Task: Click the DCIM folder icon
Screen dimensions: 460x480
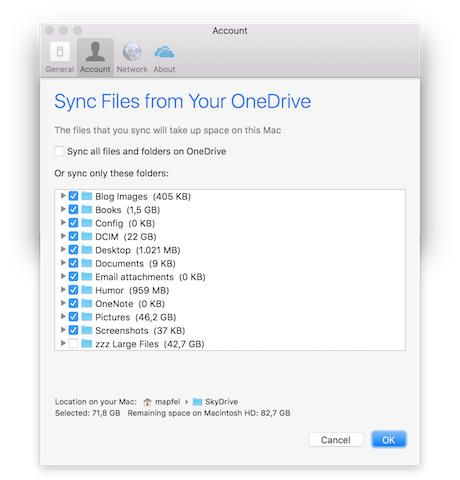Action: [x=87, y=236]
